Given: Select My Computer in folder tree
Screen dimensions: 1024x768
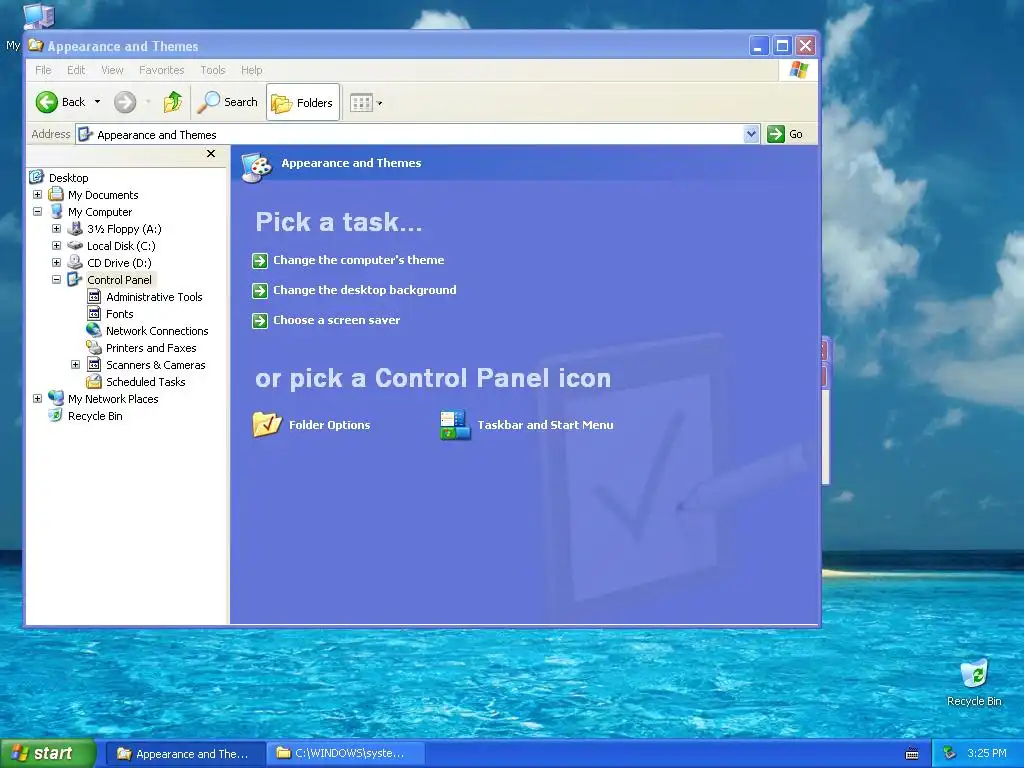Looking at the screenshot, I should point(99,212).
